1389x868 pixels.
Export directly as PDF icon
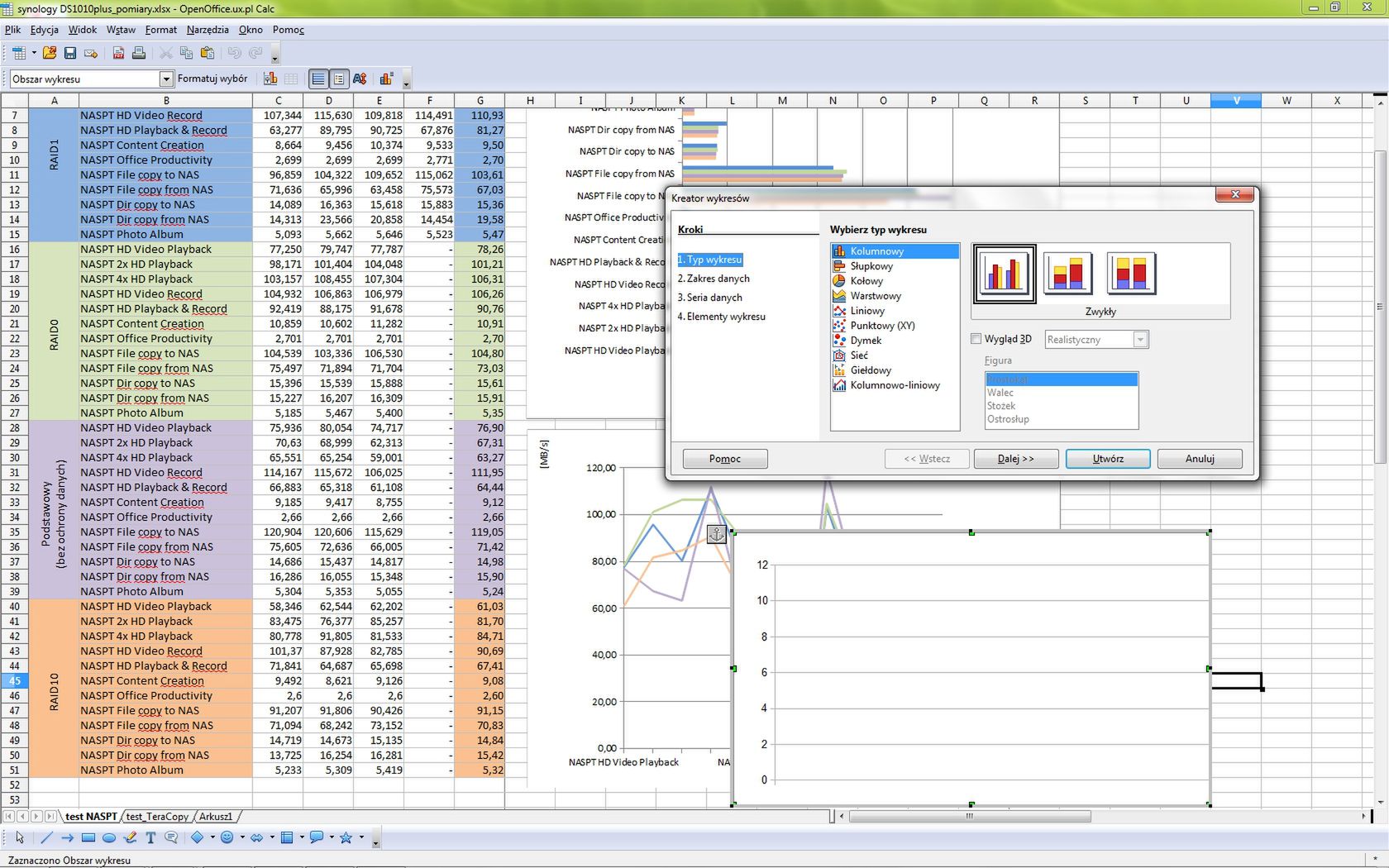coord(118,53)
